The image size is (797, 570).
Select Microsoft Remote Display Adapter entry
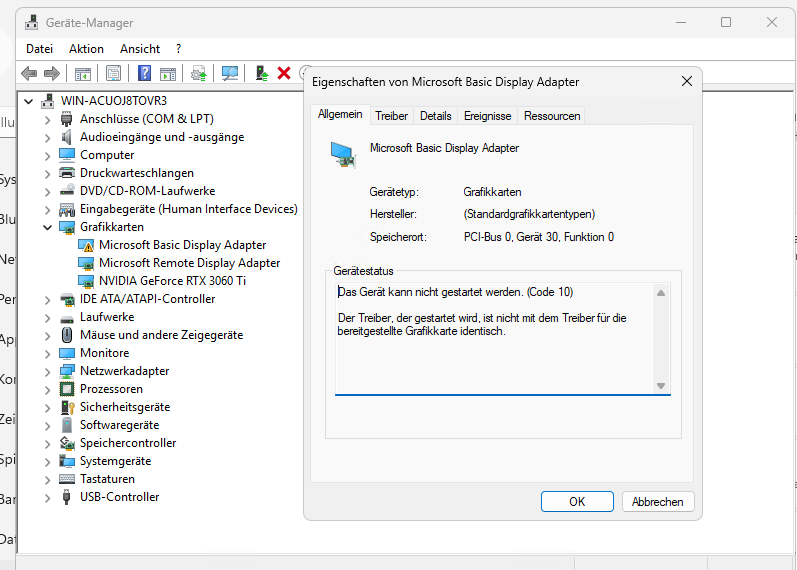[190, 263]
